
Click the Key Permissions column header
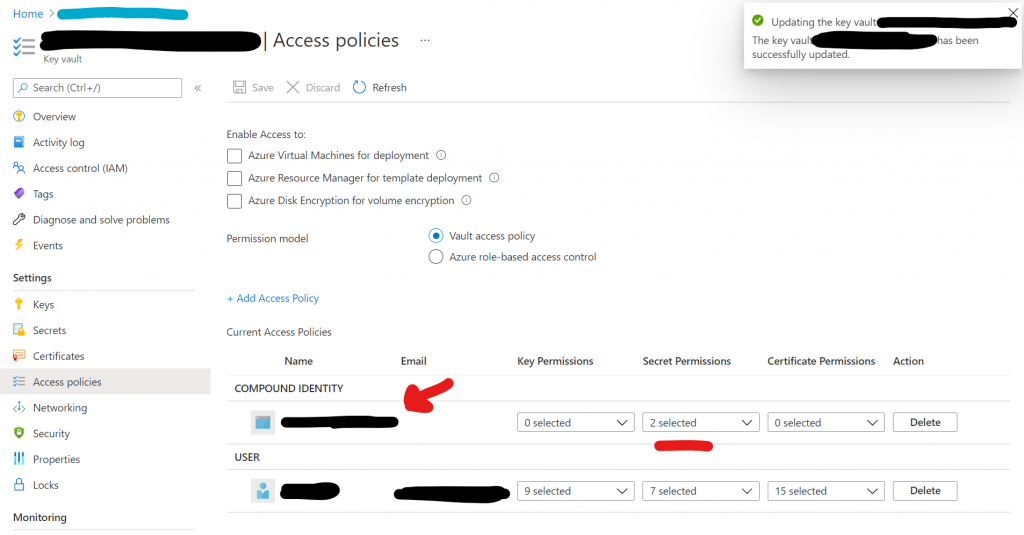tap(555, 361)
